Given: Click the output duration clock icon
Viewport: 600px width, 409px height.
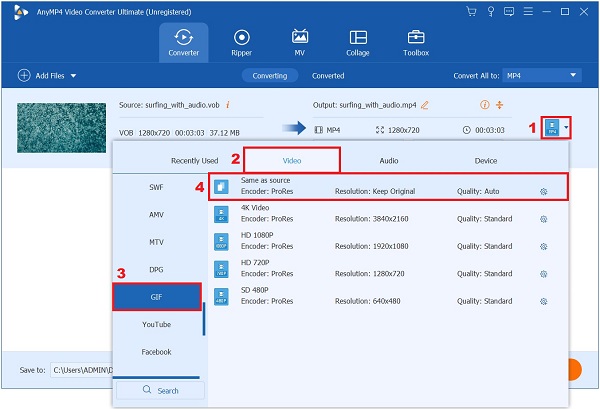Looking at the screenshot, I should click(x=466, y=130).
